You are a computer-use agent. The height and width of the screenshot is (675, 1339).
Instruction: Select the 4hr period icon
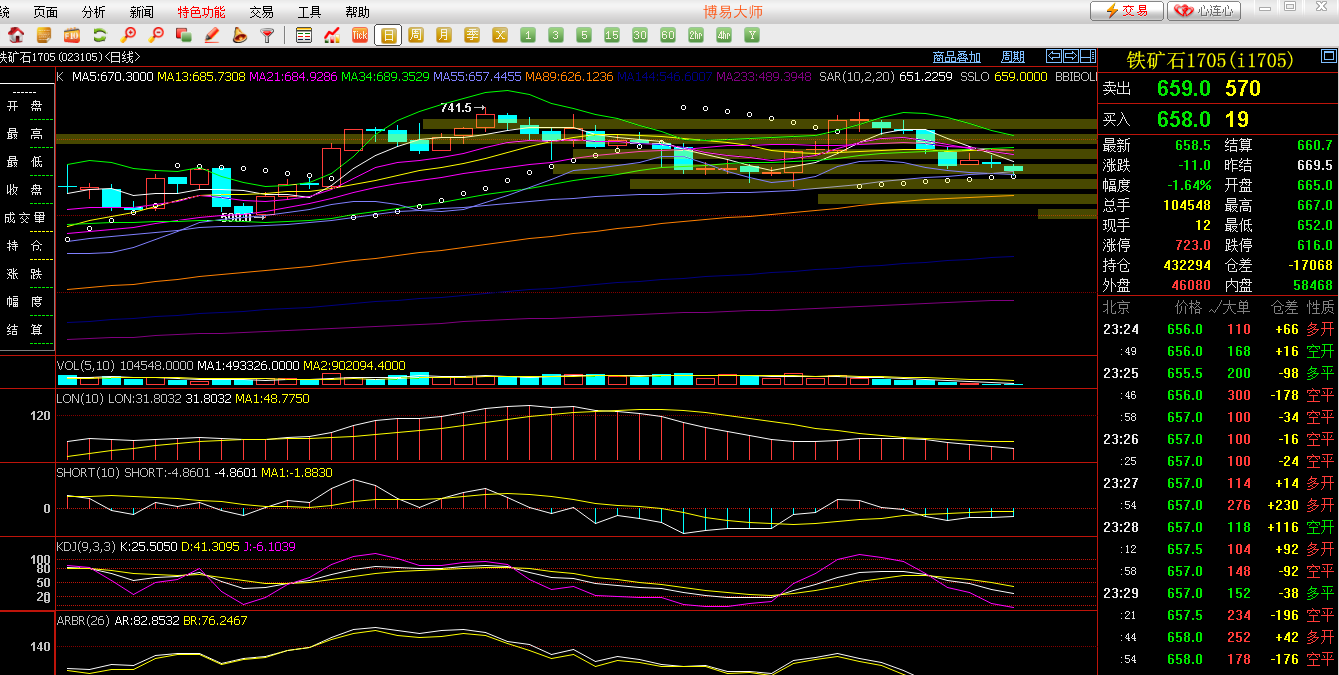[724, 35]
